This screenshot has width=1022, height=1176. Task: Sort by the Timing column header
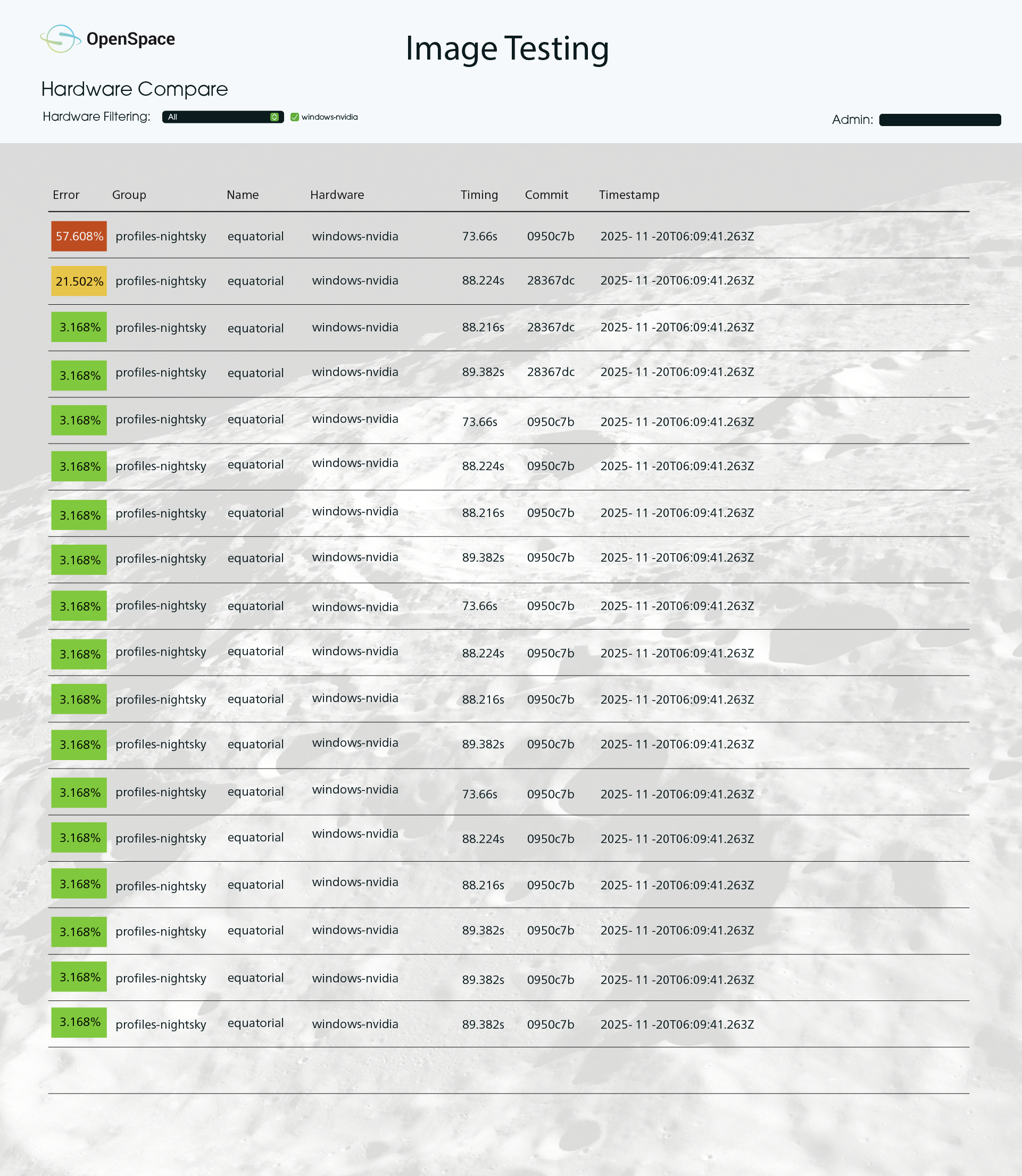[x=479, y=195]
